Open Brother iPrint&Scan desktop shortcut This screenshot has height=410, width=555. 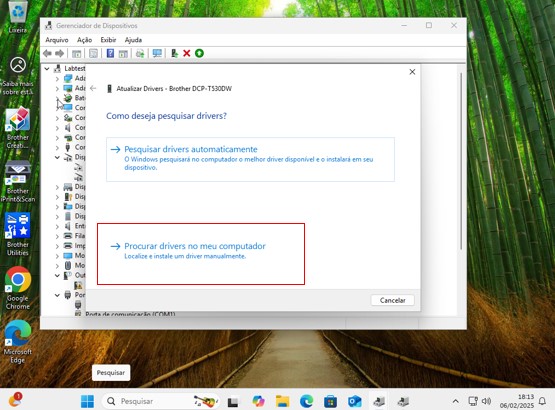point(18,182)
